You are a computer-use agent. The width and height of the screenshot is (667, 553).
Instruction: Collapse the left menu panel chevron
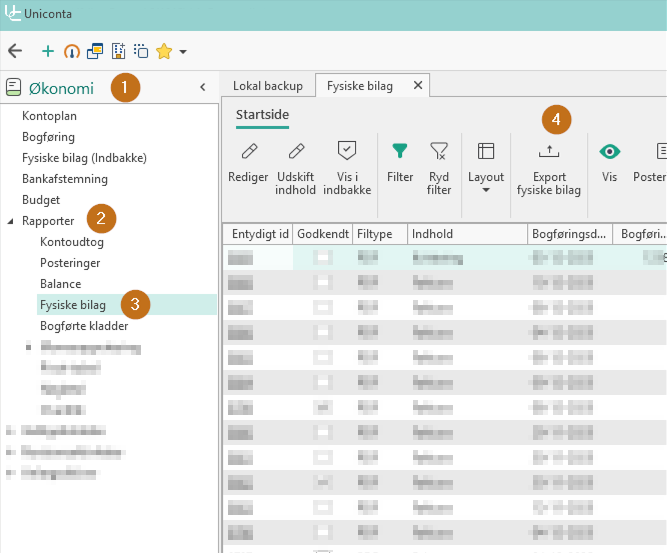[x=203, y=88]
